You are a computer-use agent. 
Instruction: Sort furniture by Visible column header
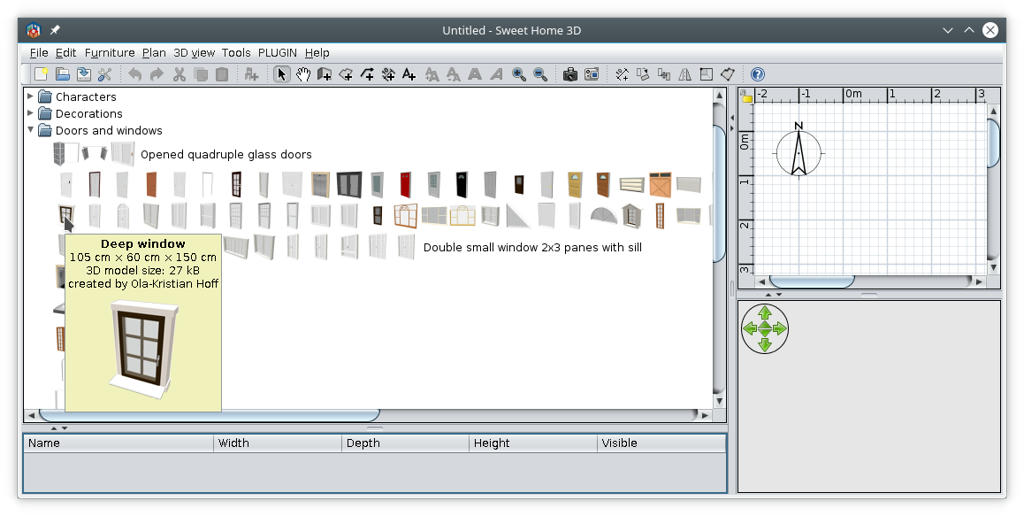[x=661, y=443]
